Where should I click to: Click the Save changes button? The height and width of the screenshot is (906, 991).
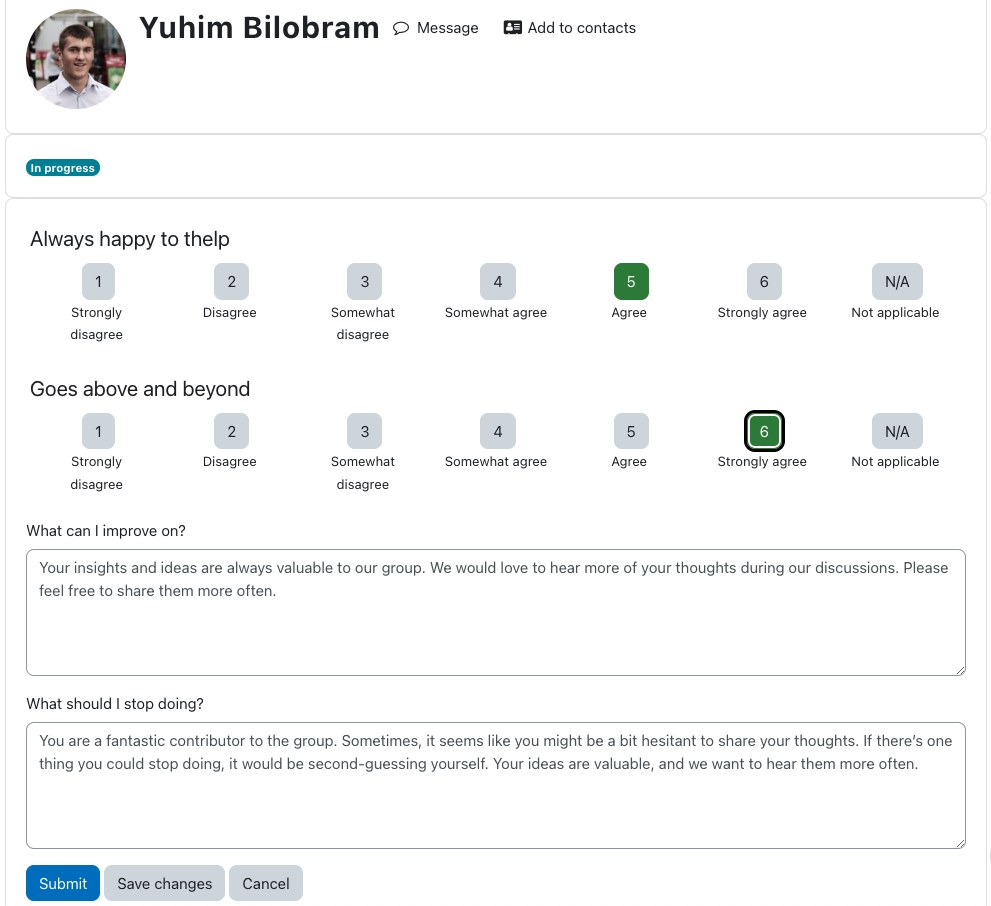coord(164,883)
